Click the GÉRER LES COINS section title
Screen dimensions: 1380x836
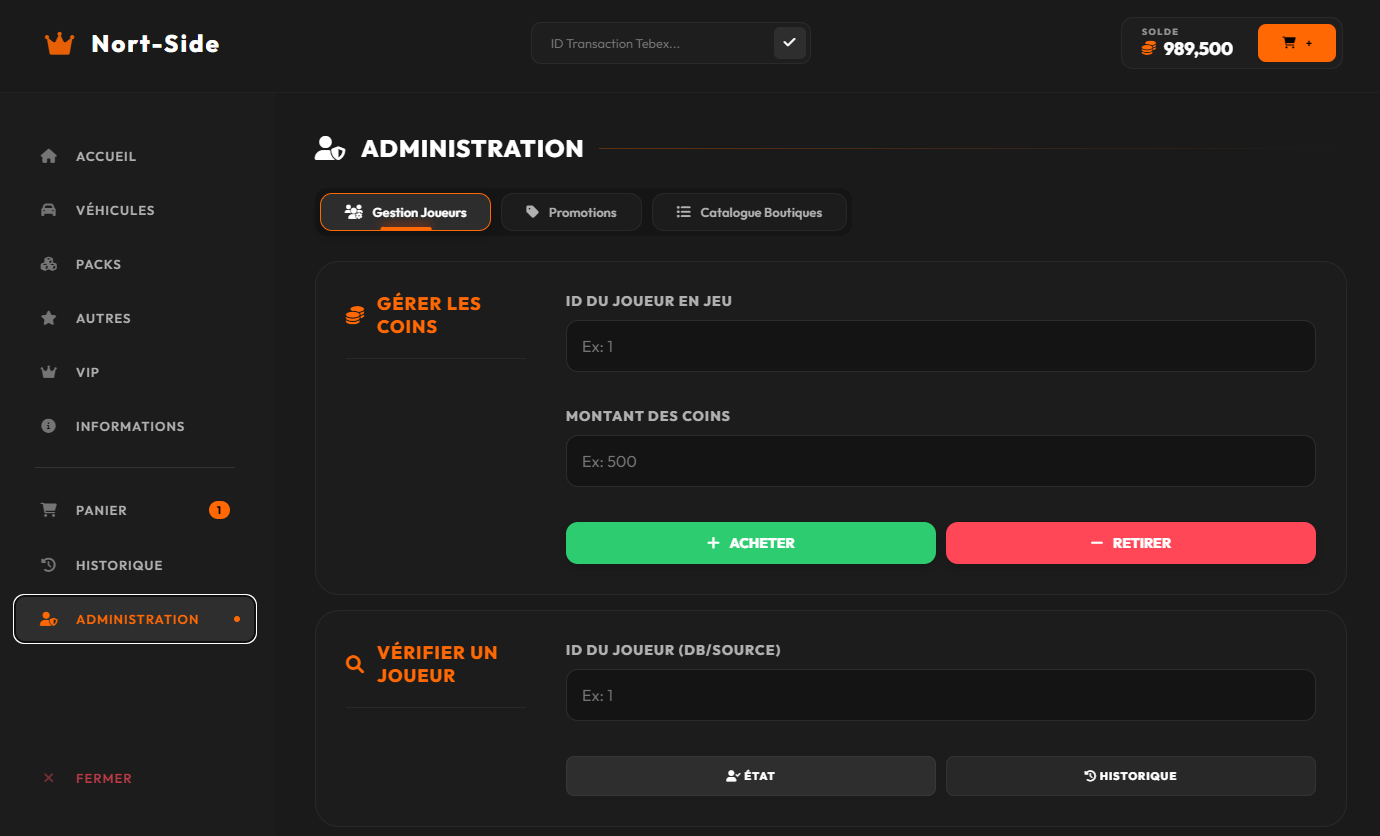(429, 315)
